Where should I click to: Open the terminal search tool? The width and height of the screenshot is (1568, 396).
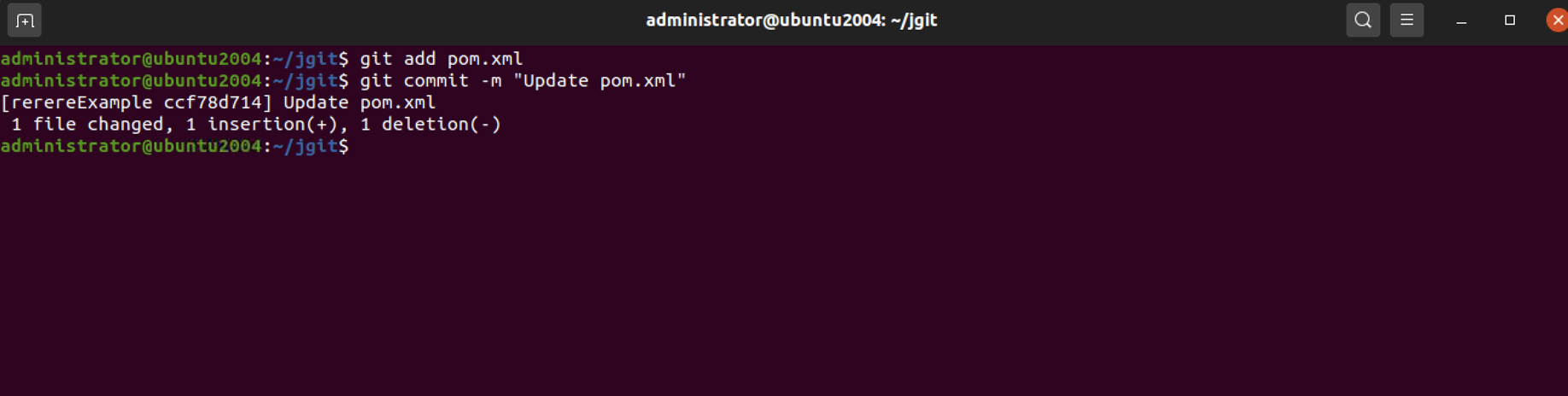tap(1363, 20)
